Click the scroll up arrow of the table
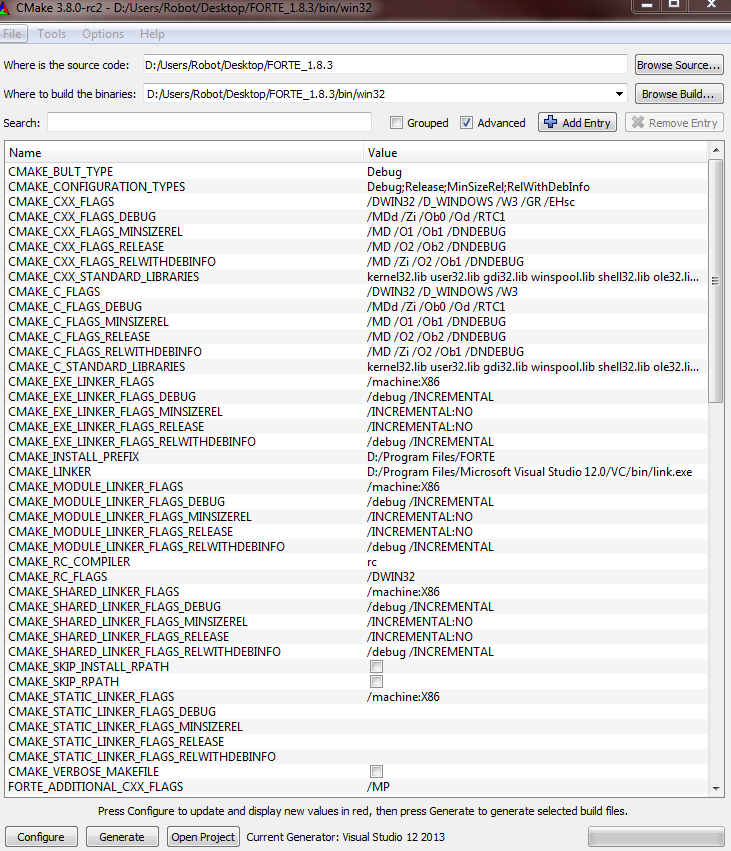The image size is (731, 851). (x=716, y=150)
